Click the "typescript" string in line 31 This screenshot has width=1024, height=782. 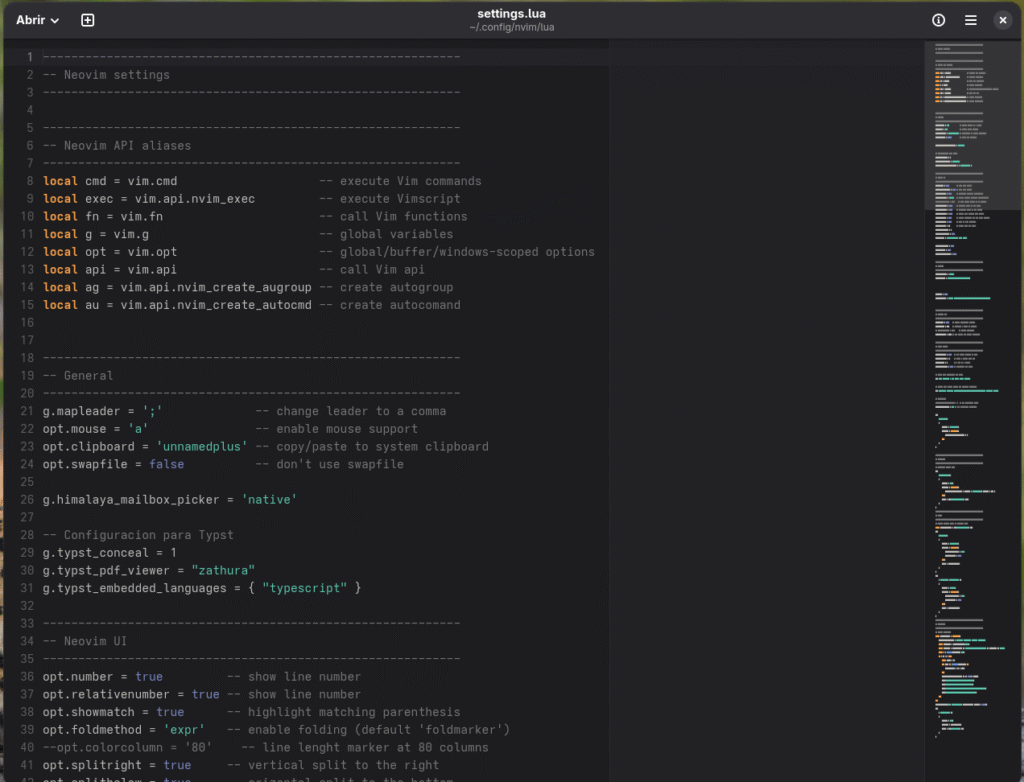(x=304, y=589)
